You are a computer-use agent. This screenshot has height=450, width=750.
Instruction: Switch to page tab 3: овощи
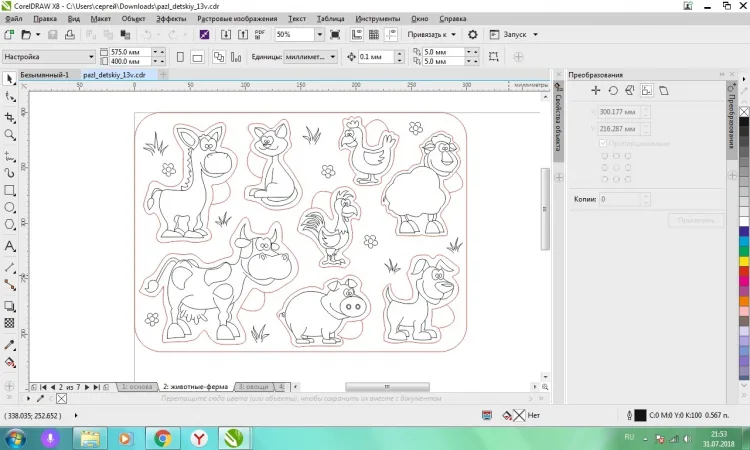coord(254,386)
